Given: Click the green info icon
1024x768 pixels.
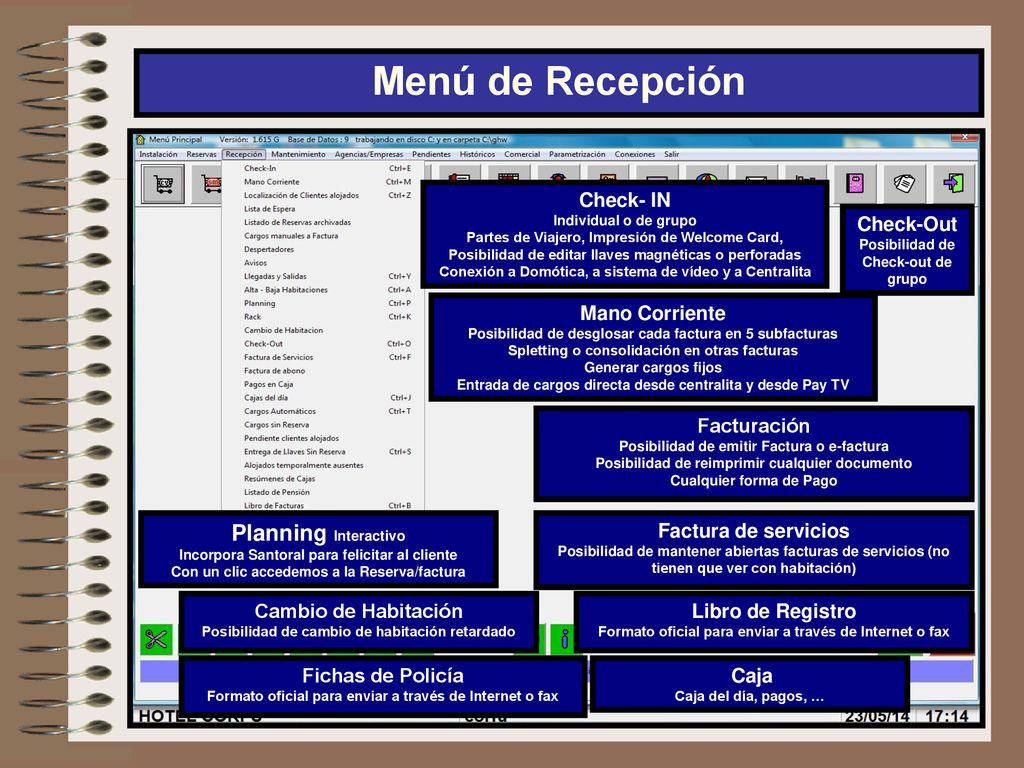Looking at the screenshot, I should click(x=564, y=639).
